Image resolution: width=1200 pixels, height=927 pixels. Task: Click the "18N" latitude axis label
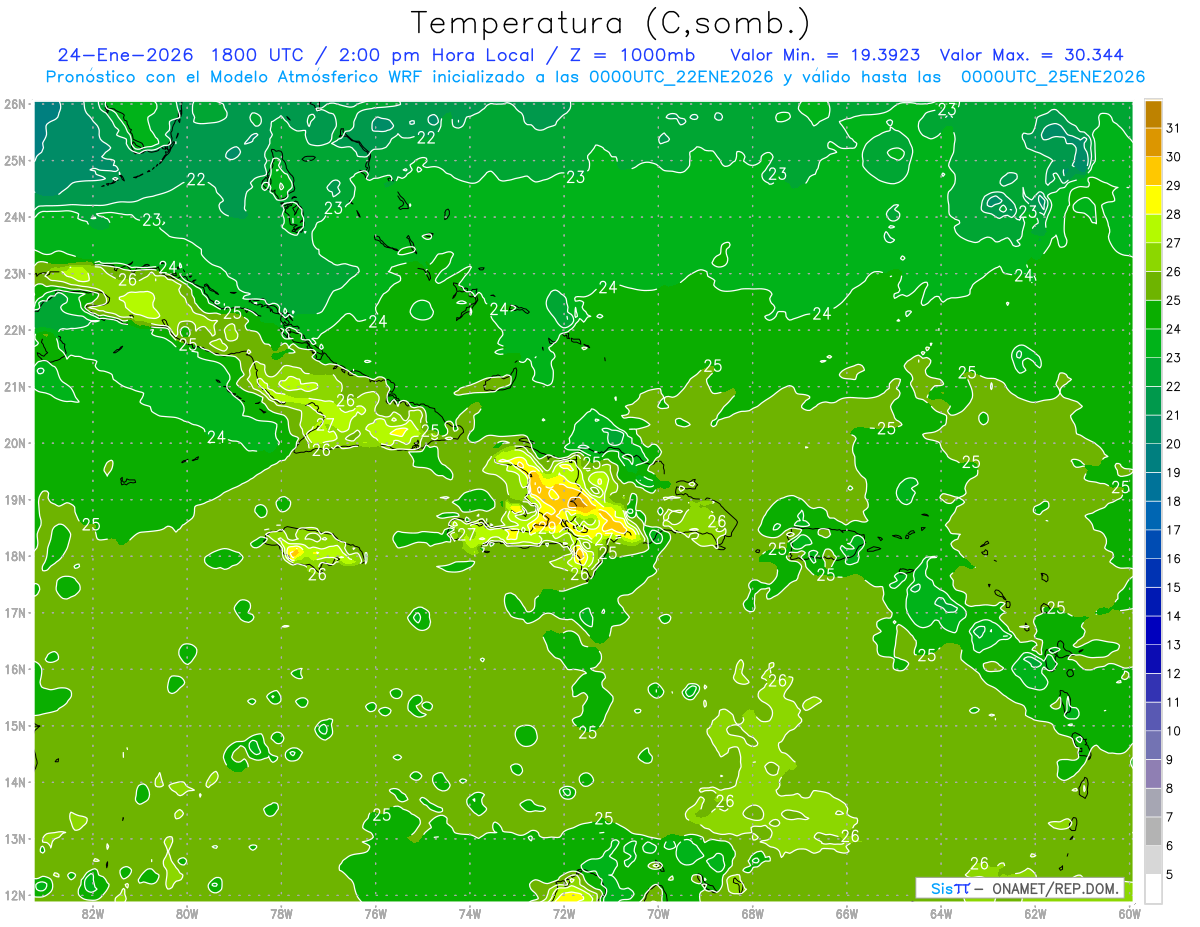click(15, 556)
